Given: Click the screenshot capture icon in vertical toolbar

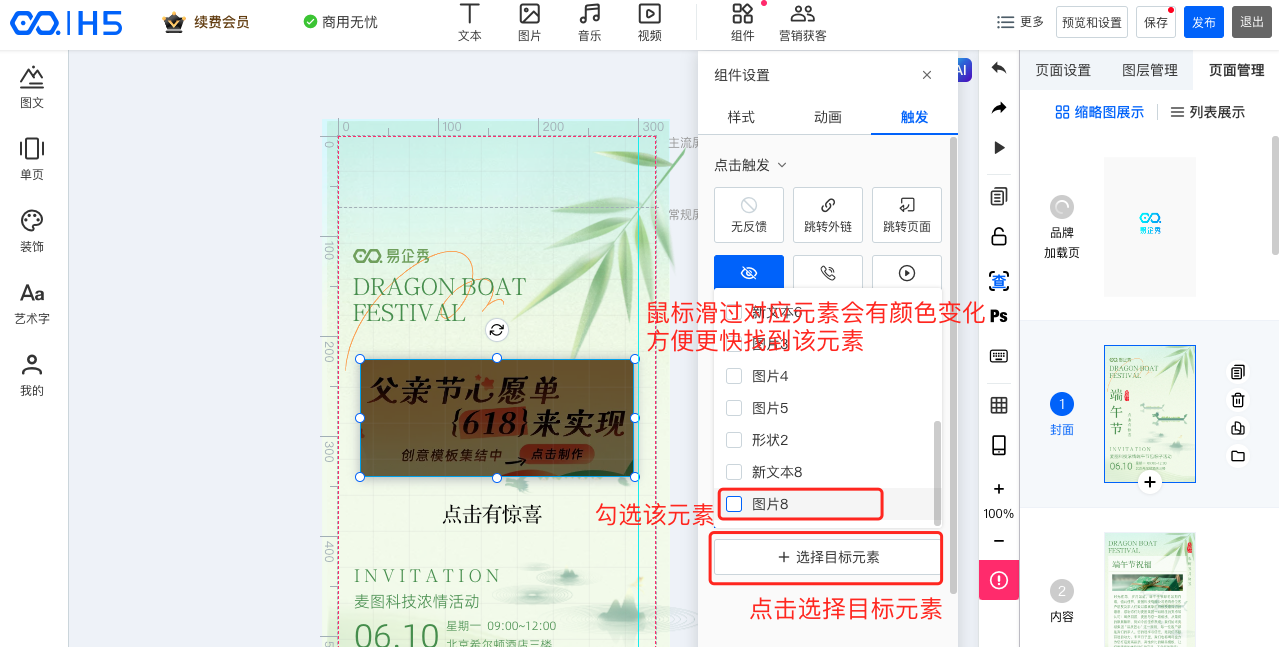Looking at the screenshot, I should point(998,280).
